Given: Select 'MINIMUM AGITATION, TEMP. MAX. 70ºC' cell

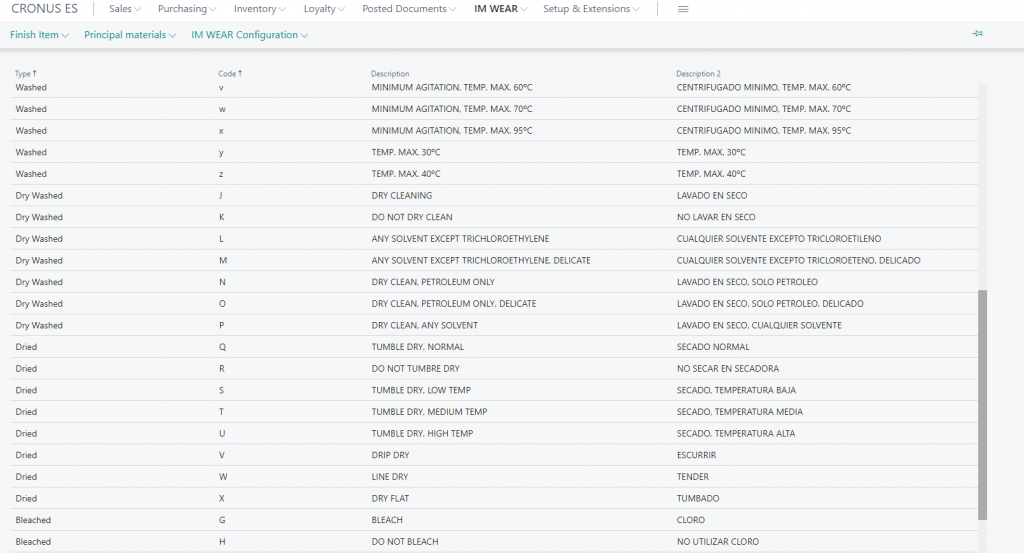Looking at the screenshot, I should click(452, 108).
